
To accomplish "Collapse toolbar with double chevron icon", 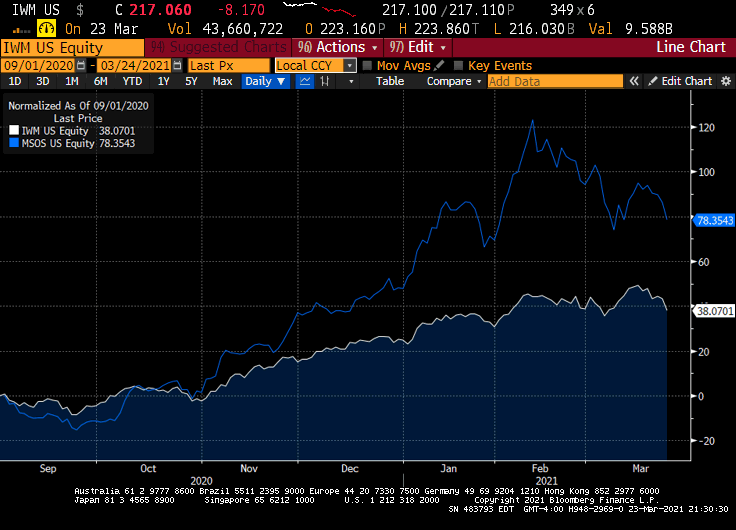I will [x=634, y=81].
